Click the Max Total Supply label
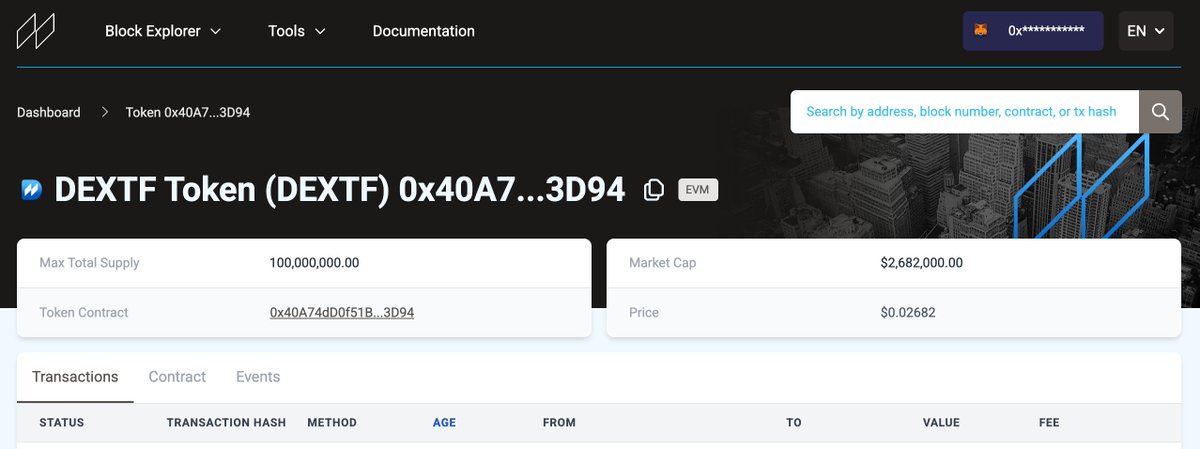 click(89, 263)
